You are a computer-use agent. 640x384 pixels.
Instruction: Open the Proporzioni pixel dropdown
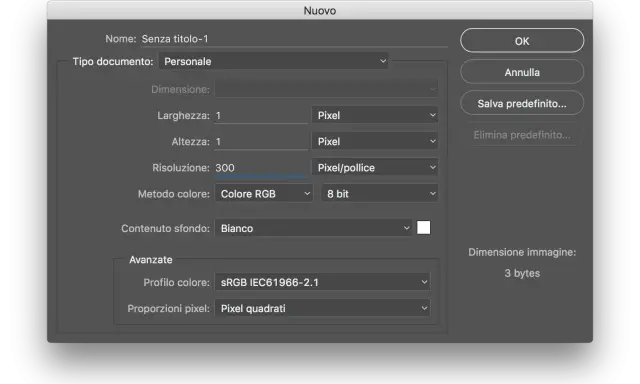tap(322, 308)
